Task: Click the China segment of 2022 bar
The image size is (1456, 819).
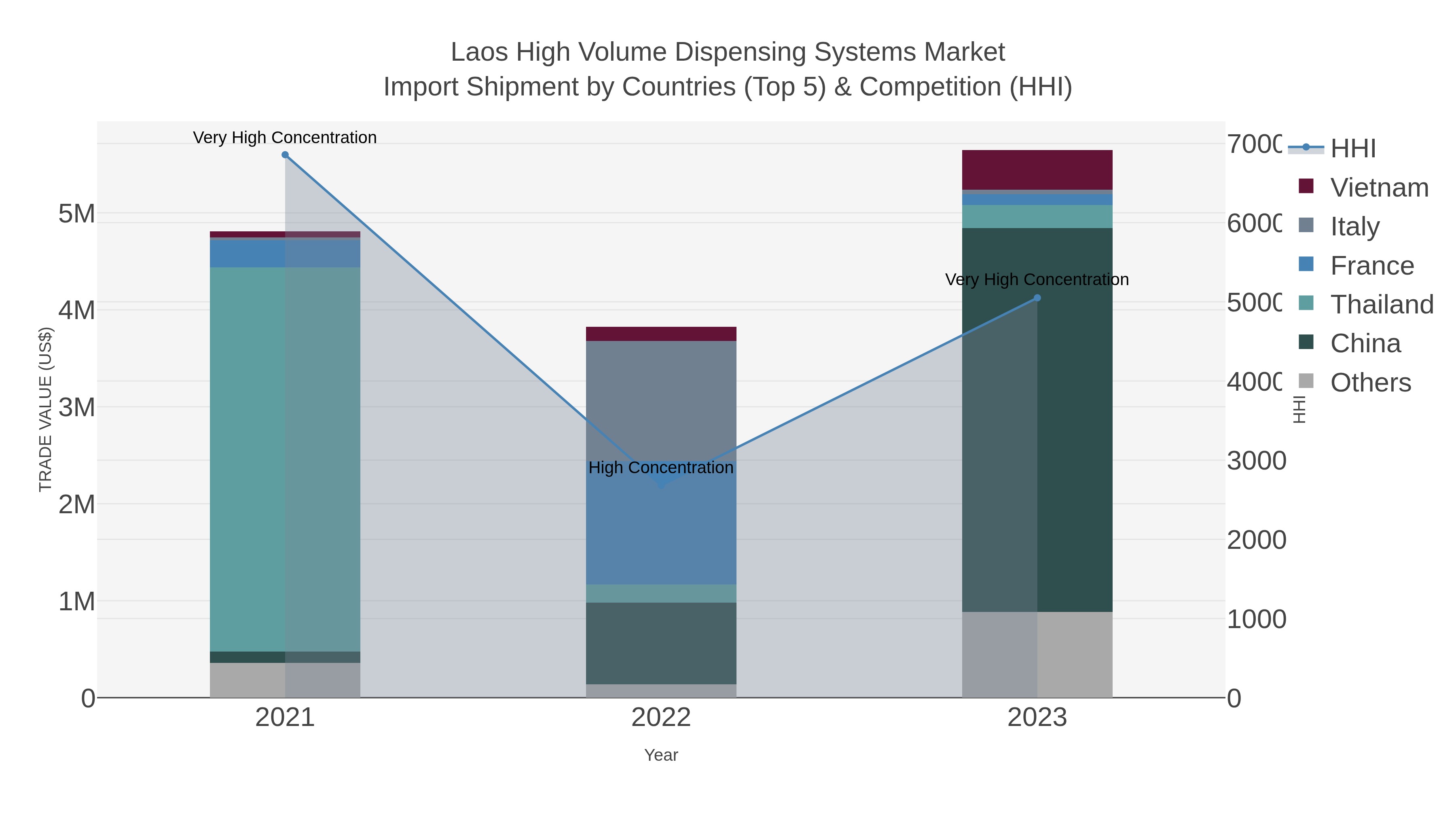Action: 661,643
